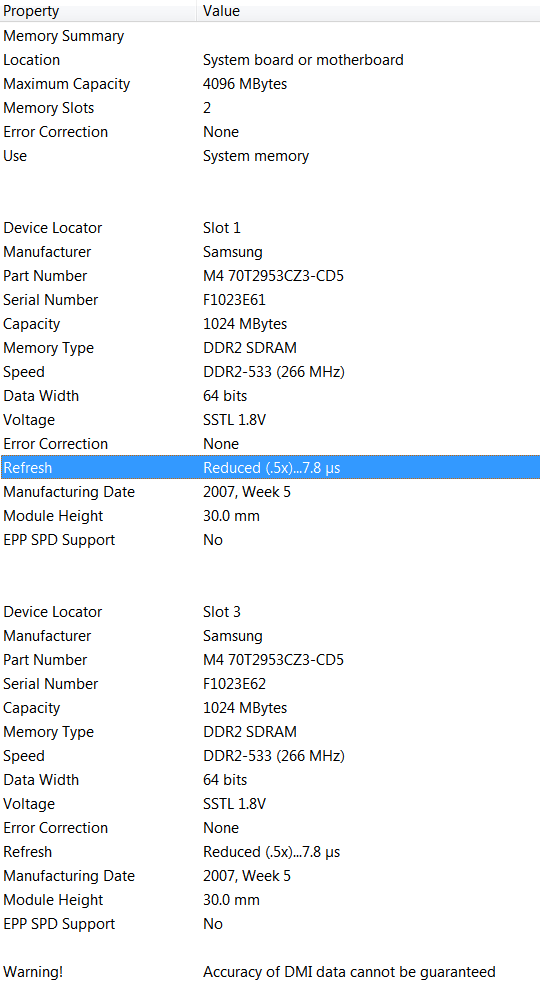
Task: Select the Memory Slots row
Action: 270,108
